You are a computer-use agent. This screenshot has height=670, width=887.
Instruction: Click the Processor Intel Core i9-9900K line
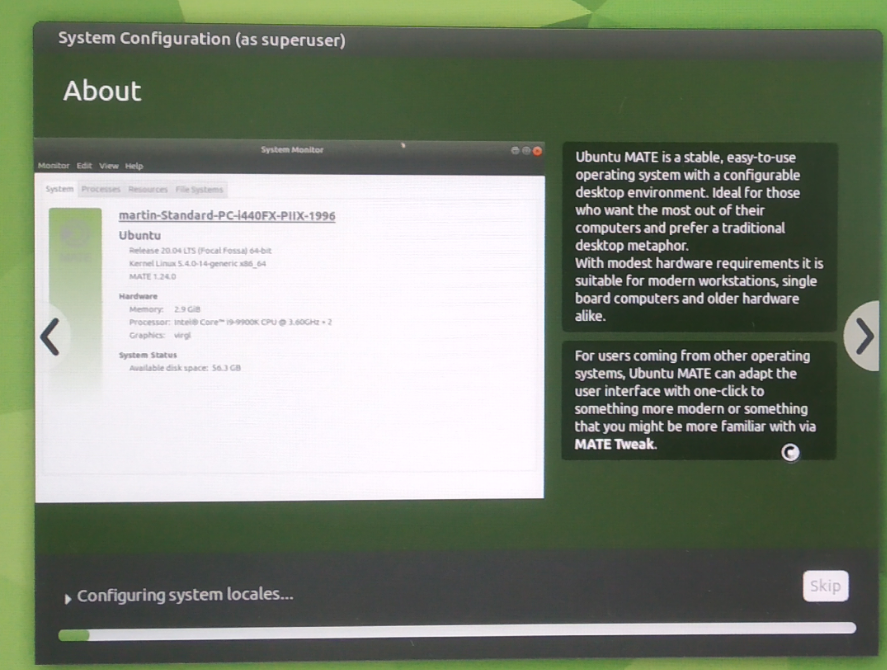(x=230, y=323)
